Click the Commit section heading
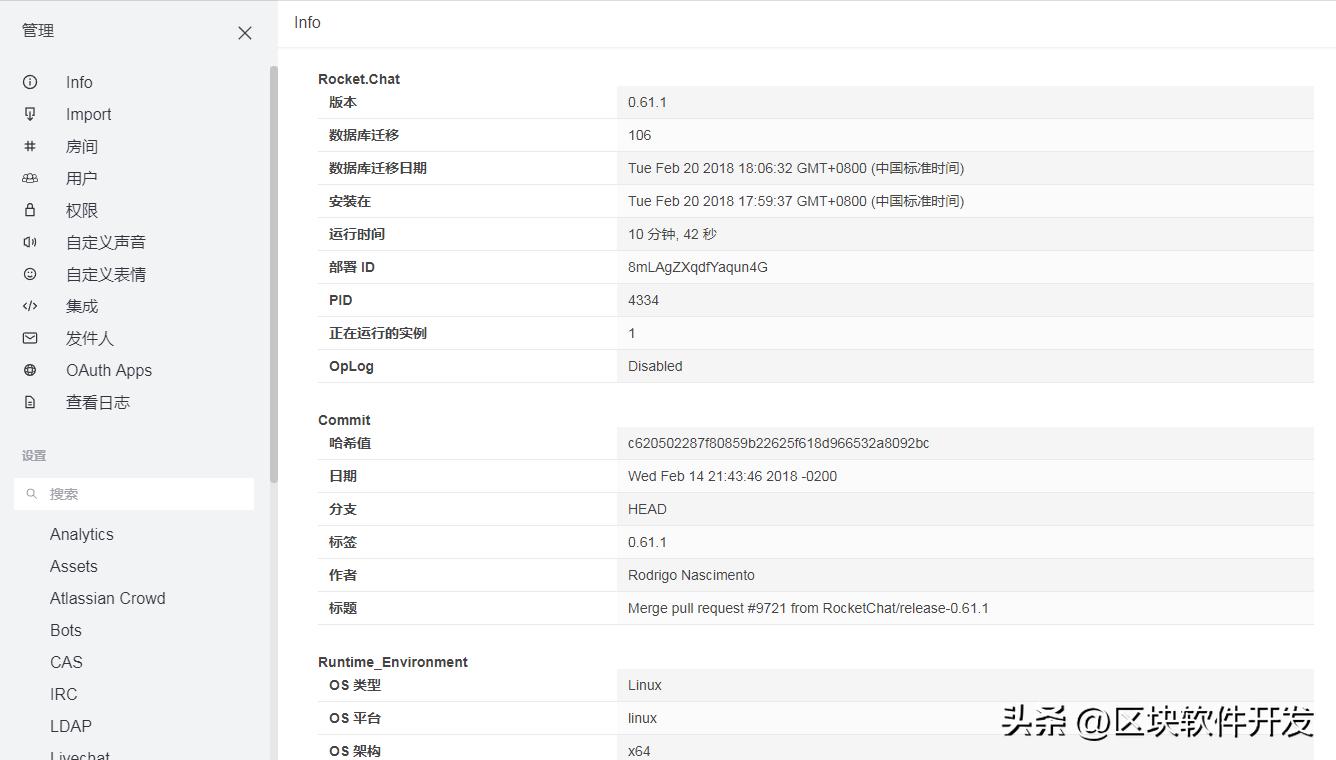This screenshot has width=1336, height=760. [x=344, y=420]
